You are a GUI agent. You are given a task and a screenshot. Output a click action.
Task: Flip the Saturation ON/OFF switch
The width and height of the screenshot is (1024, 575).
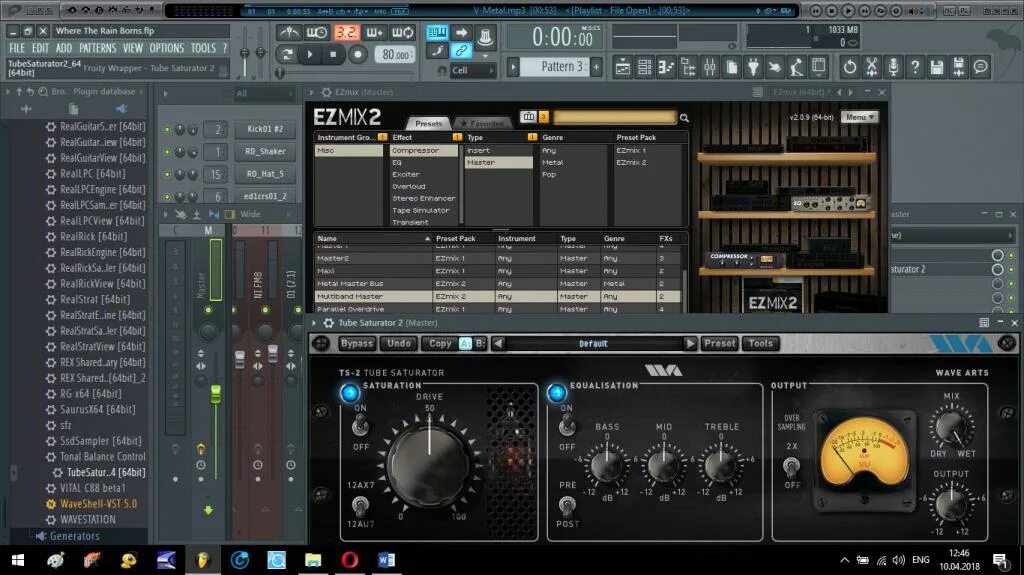tap(360, 427)
